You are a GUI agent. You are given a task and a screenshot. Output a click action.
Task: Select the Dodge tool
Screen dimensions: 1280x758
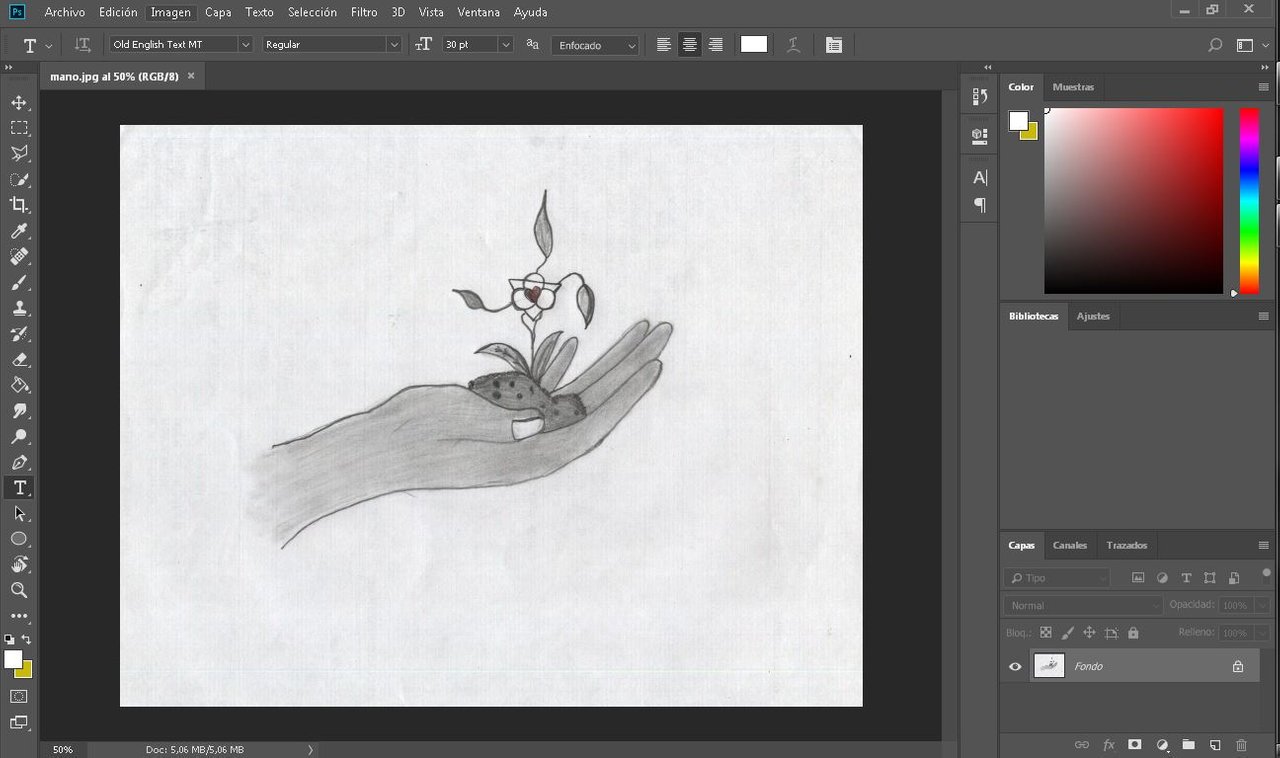point(19,436)
